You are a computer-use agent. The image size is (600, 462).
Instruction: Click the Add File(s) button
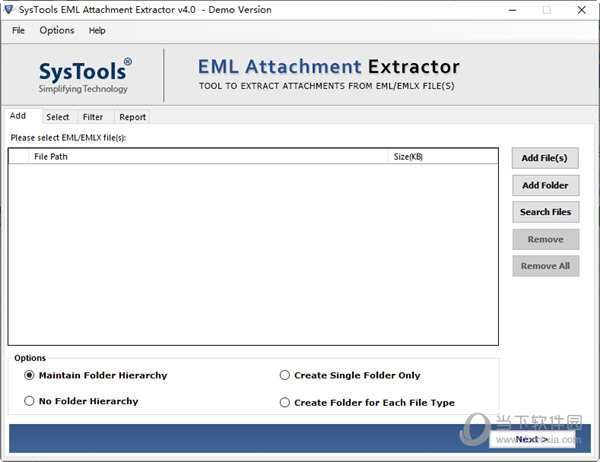click(x=545, y=158)
